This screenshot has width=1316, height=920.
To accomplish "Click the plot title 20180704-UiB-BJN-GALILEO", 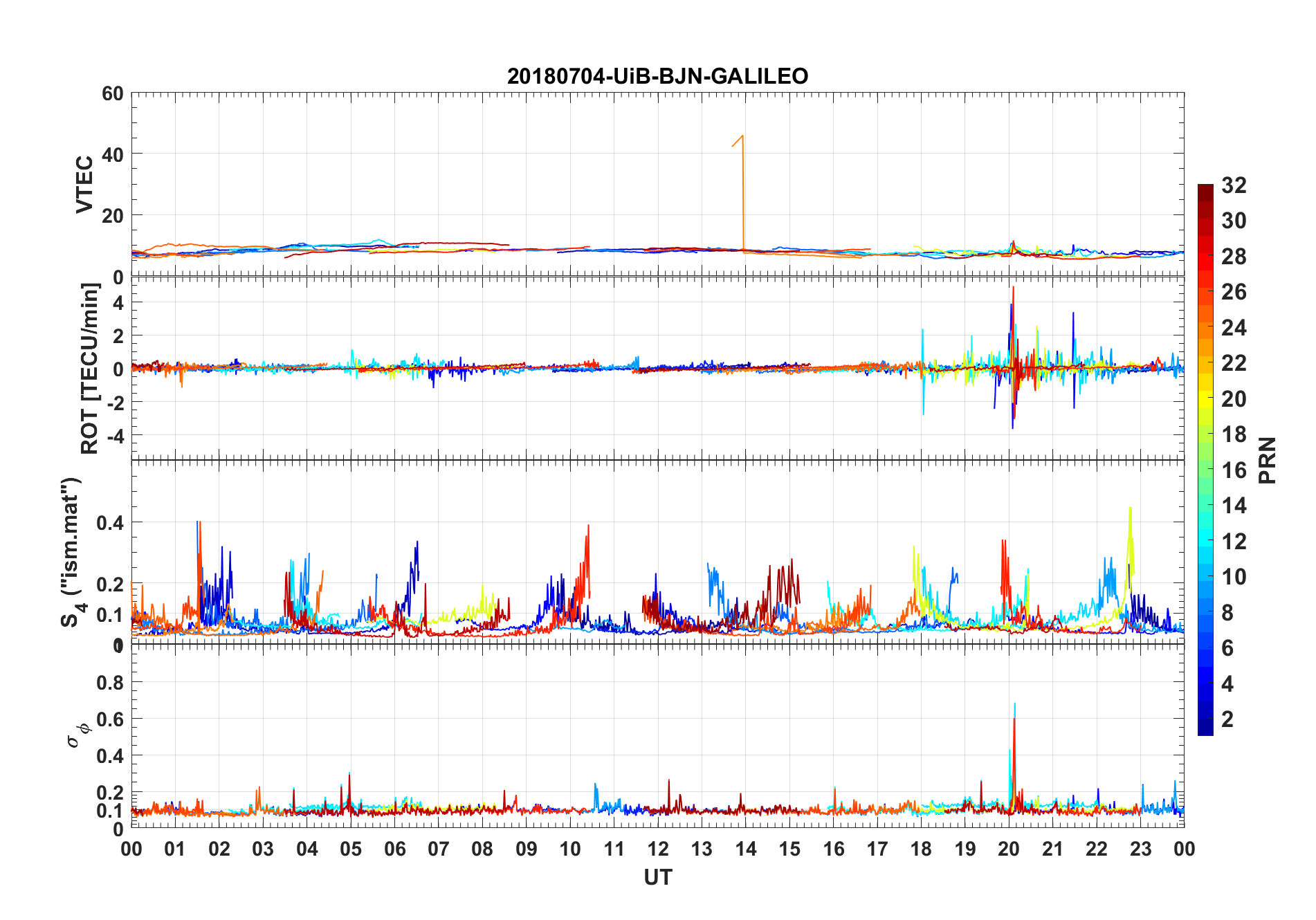I will coord(657,76).
